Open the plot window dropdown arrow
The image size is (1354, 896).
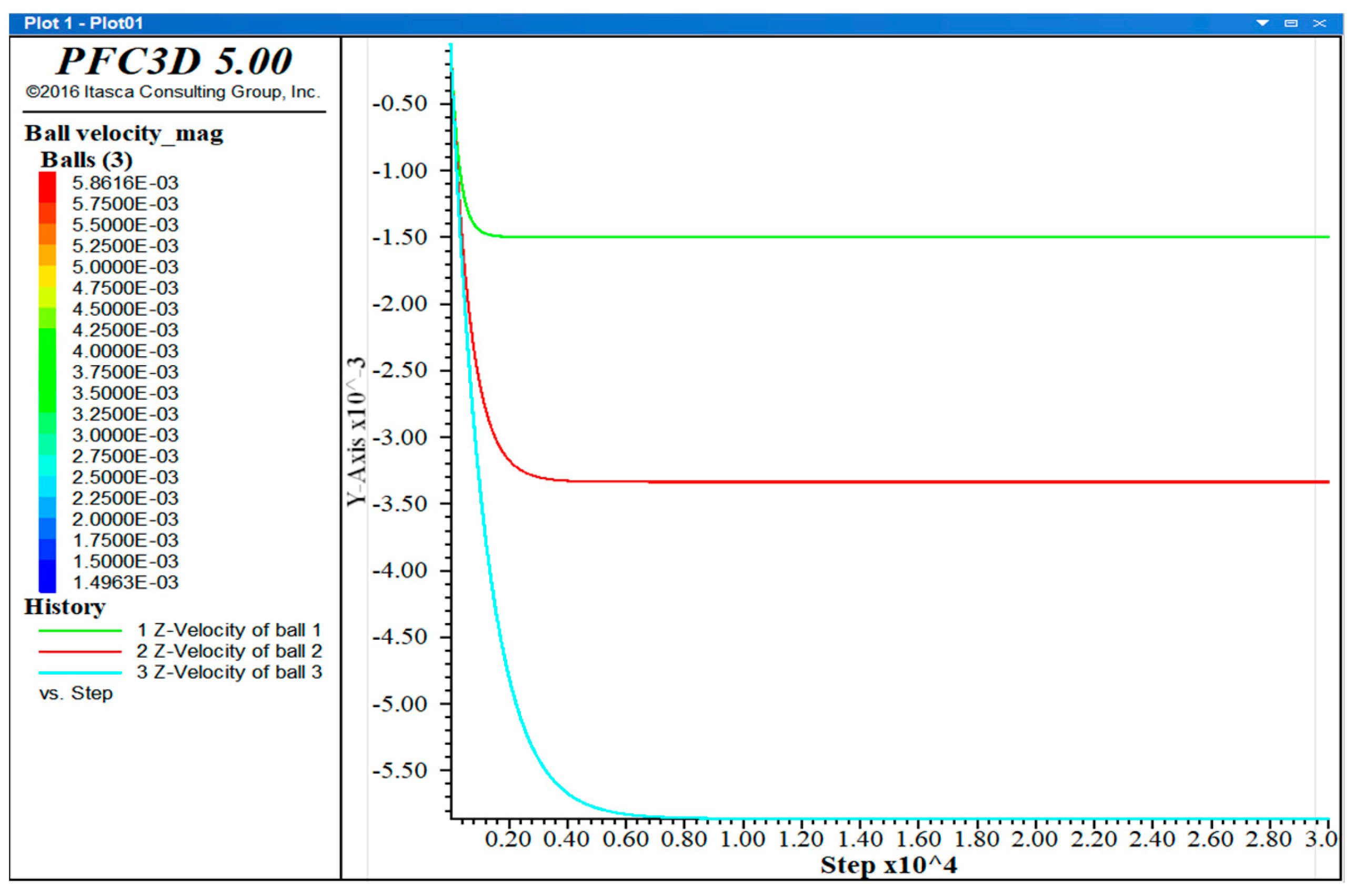pos(1262,23)
